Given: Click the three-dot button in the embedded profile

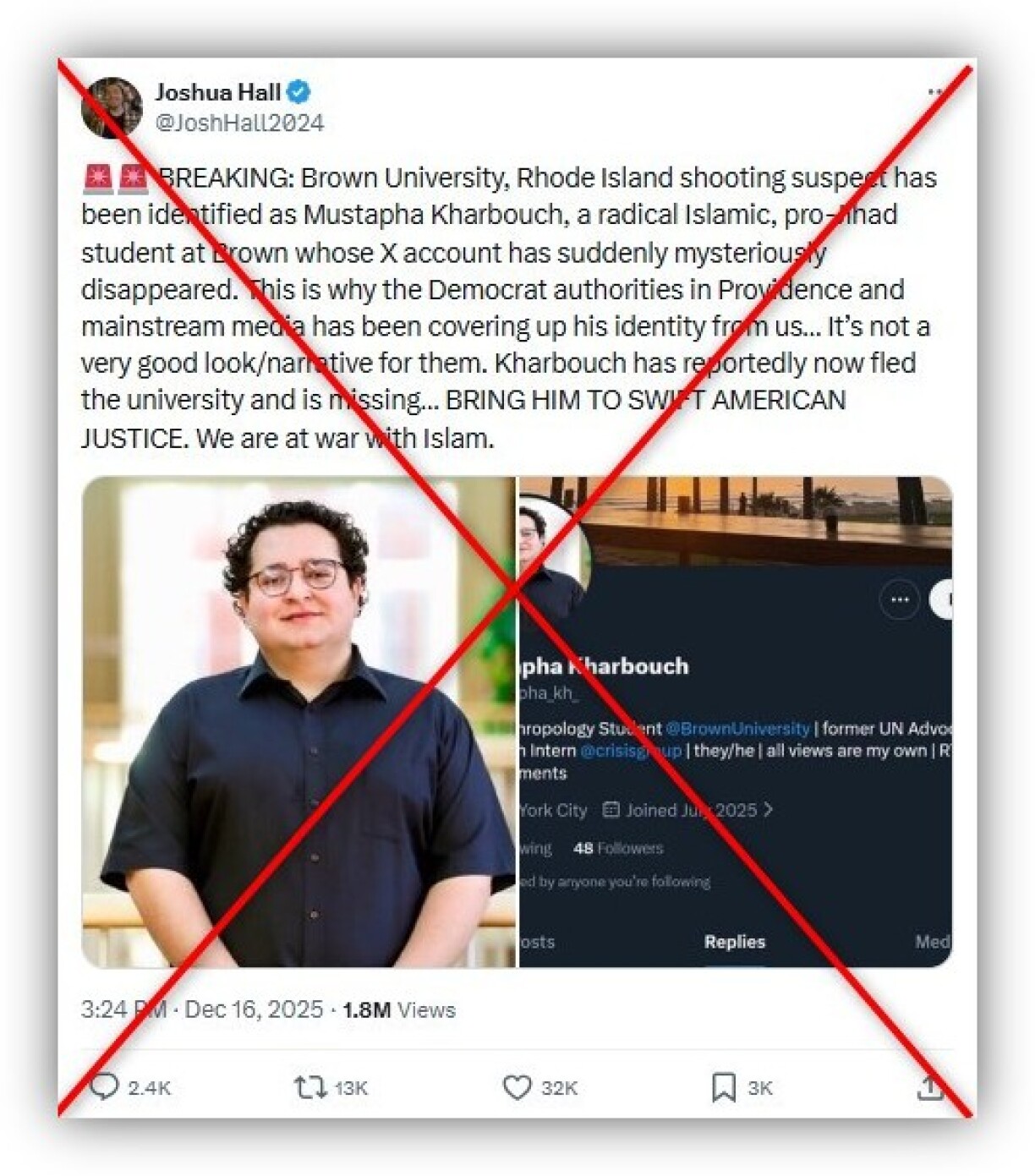Looking at the screenshot, I should pyautogui.click(x=900, y=599).
